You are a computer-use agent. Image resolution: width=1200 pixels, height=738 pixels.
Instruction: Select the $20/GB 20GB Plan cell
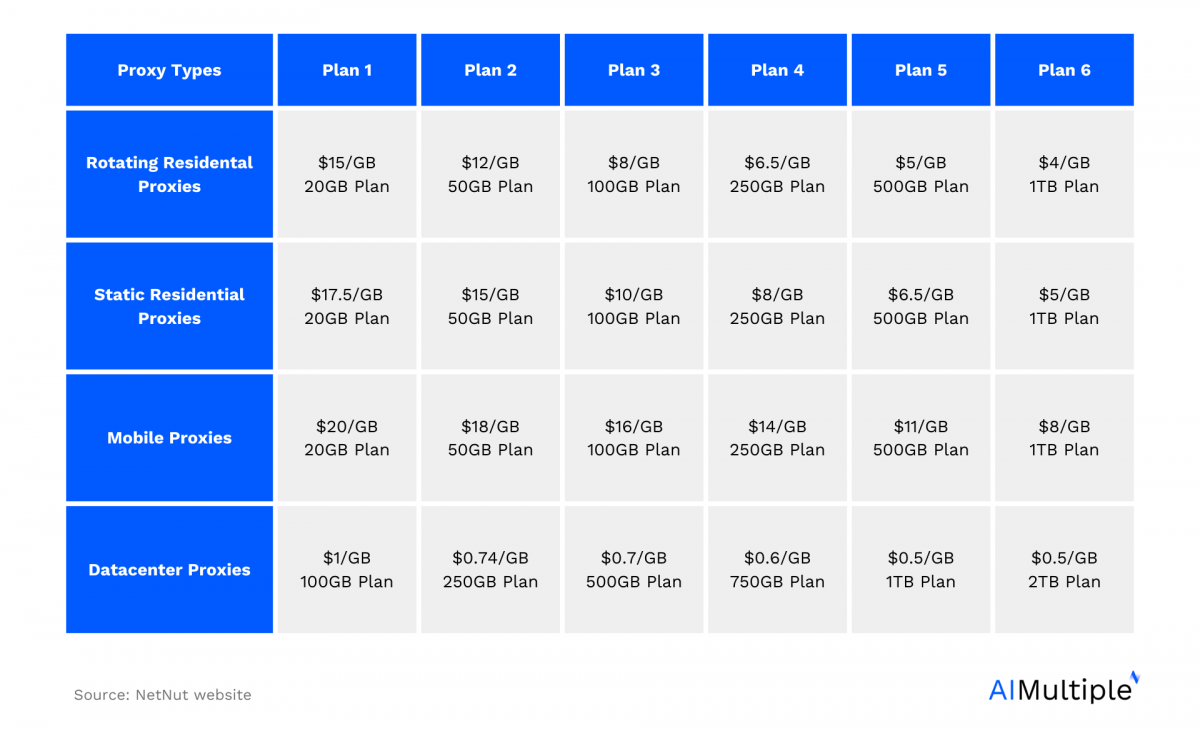(x=347, y=438)
